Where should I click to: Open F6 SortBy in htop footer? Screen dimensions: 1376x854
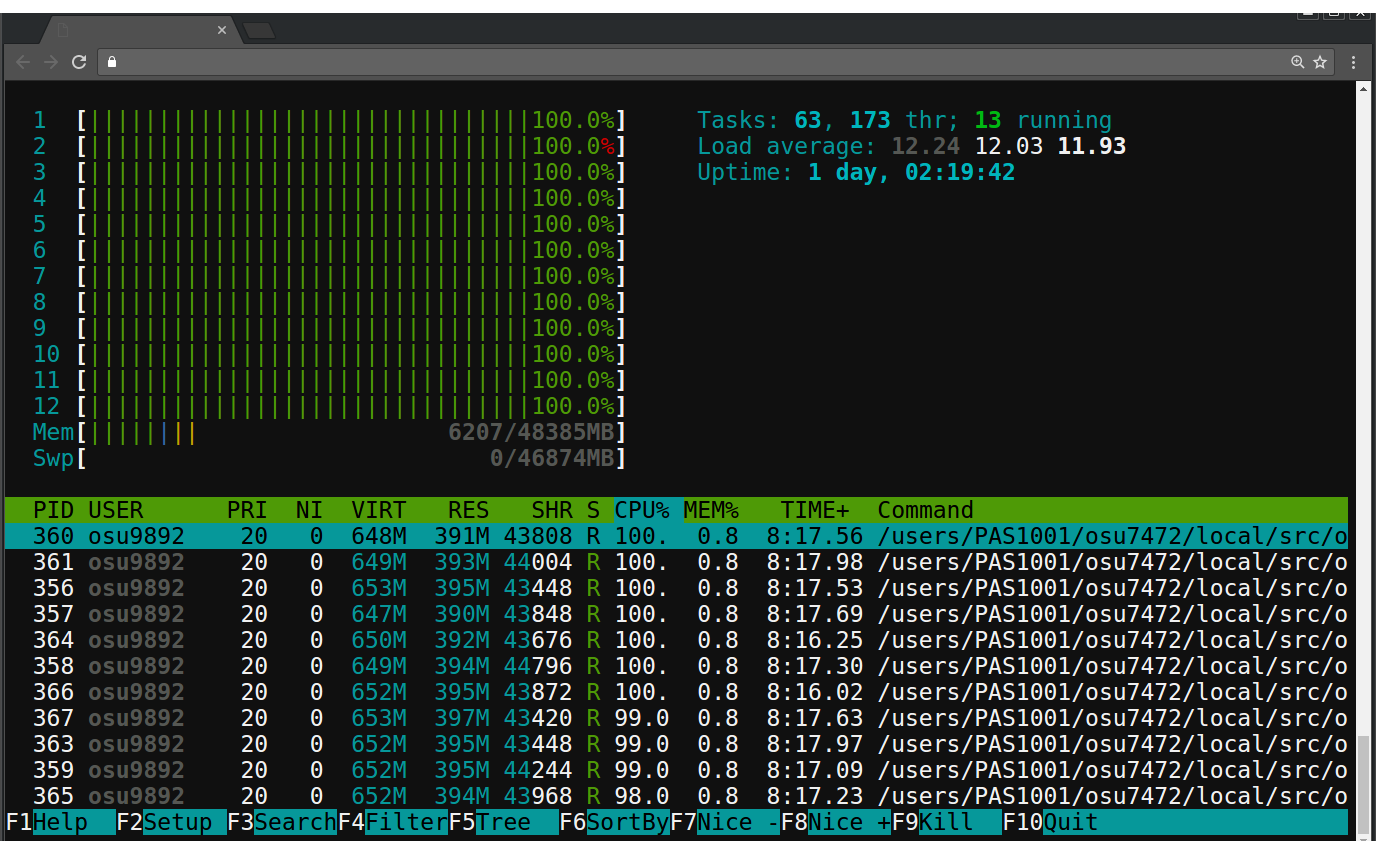(x=615, y=822)
